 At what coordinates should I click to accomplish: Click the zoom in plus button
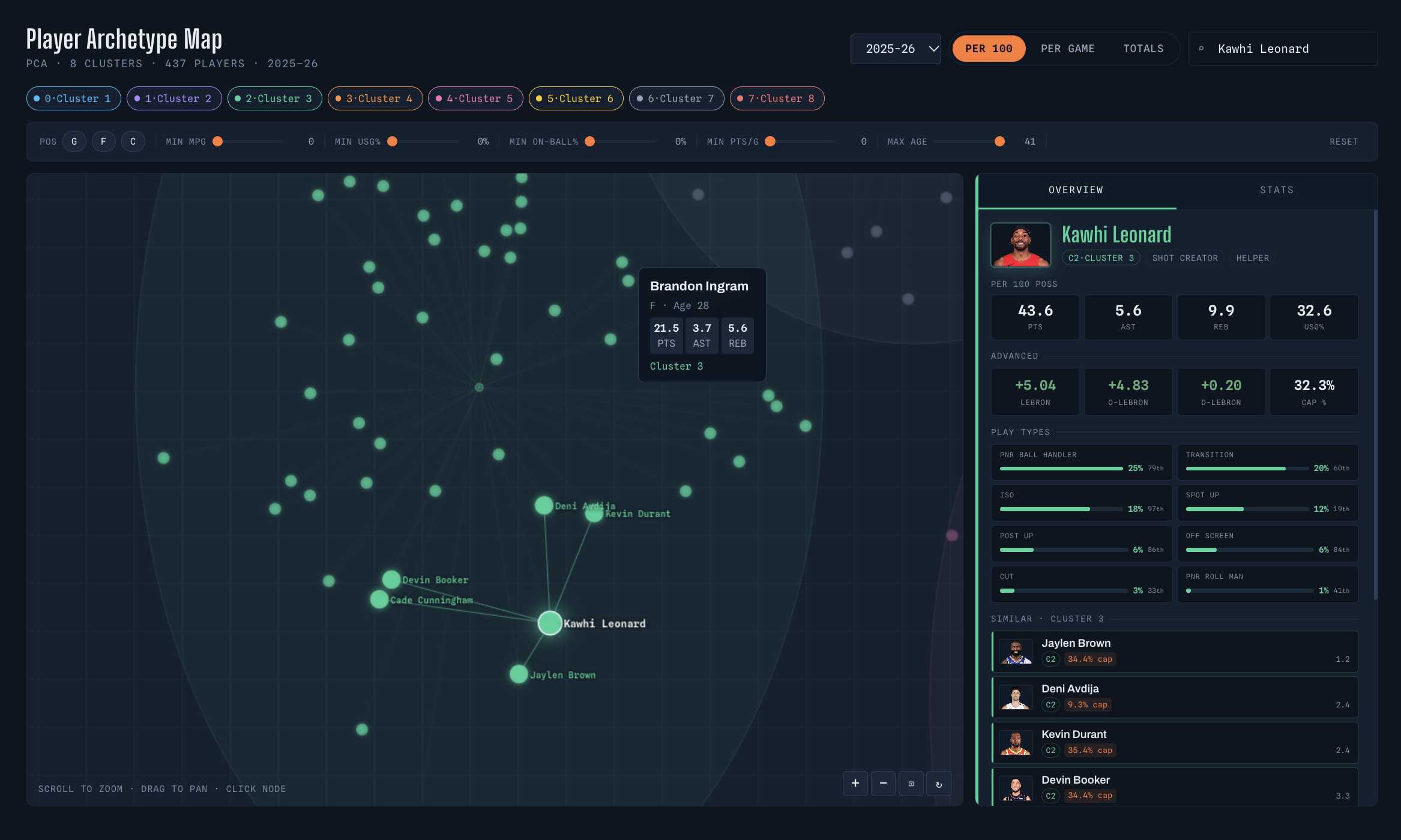[x=855, y=783]
